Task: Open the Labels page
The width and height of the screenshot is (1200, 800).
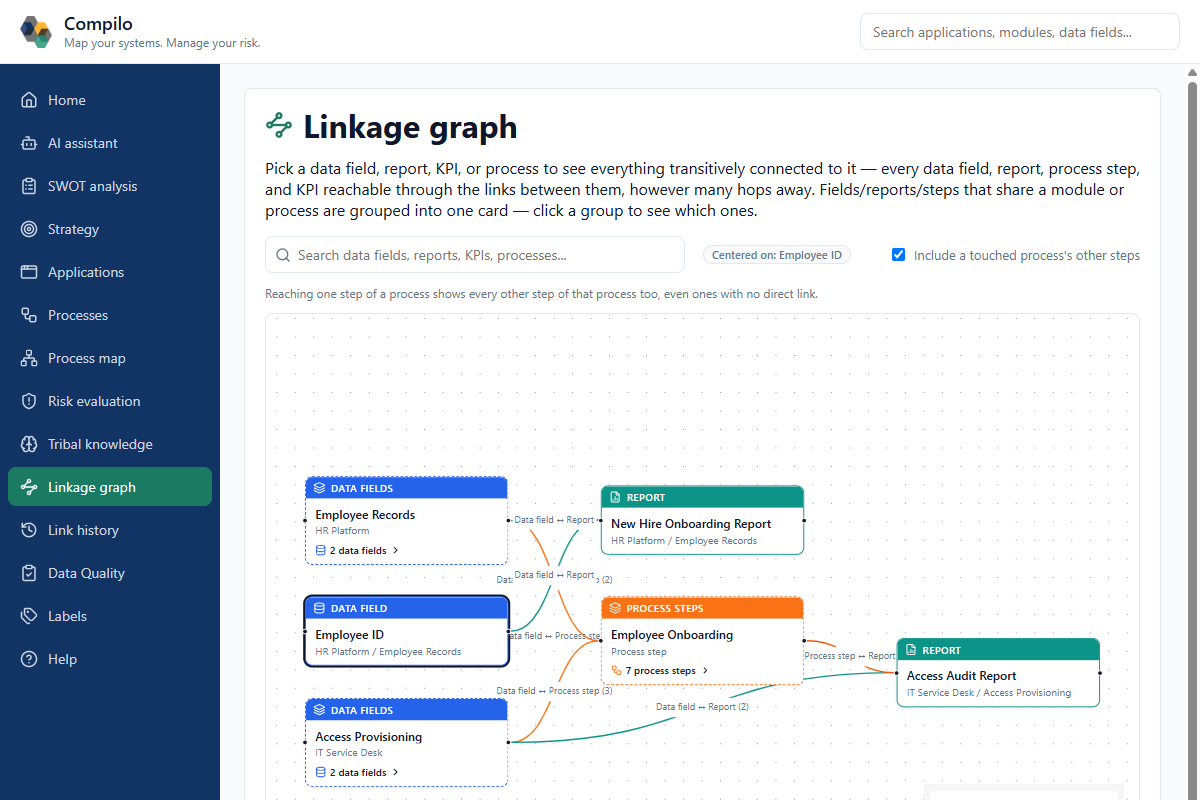Action: coord(110,616)
